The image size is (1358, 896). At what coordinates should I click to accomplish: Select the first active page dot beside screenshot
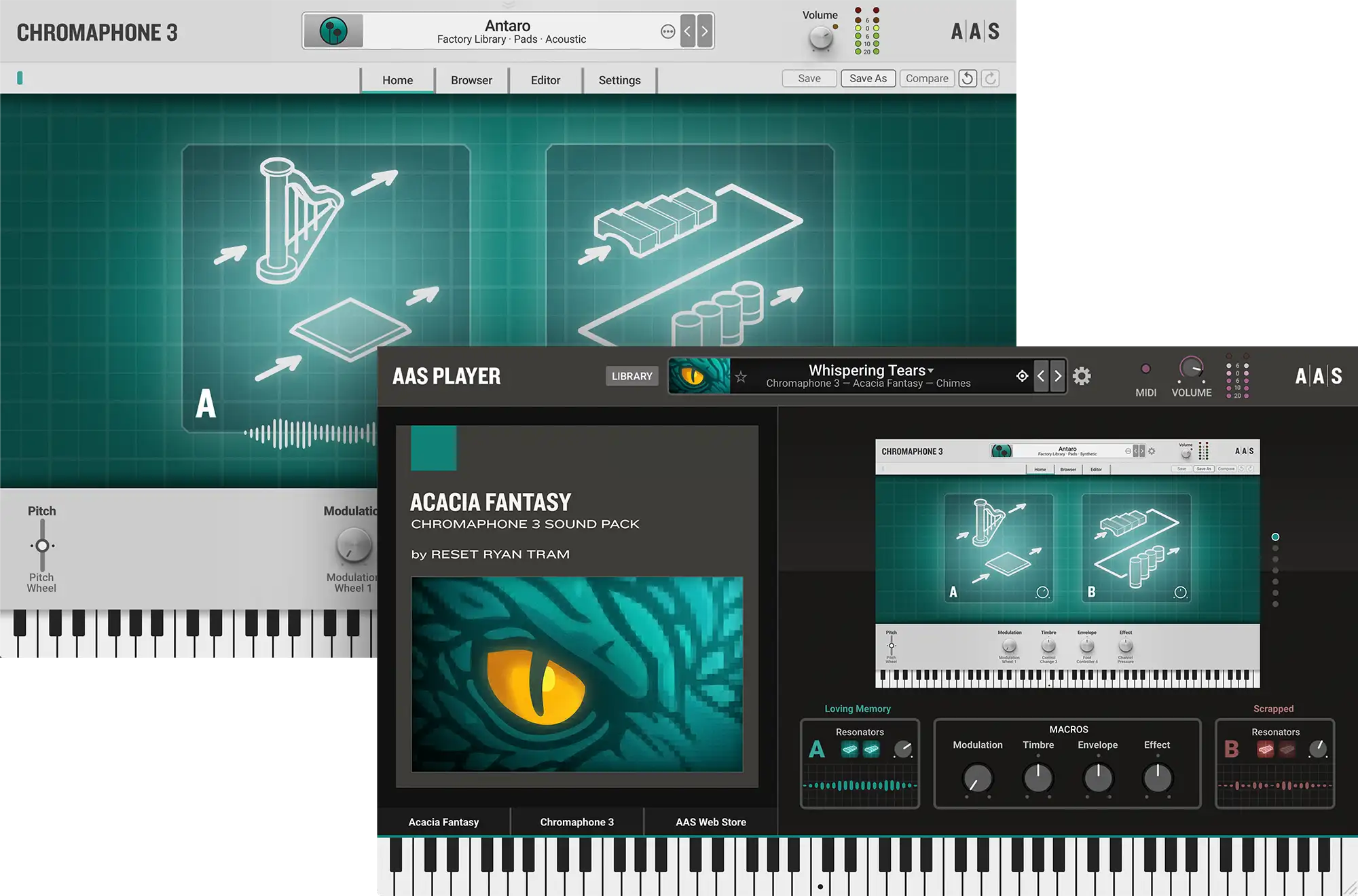click(1275, 537)
